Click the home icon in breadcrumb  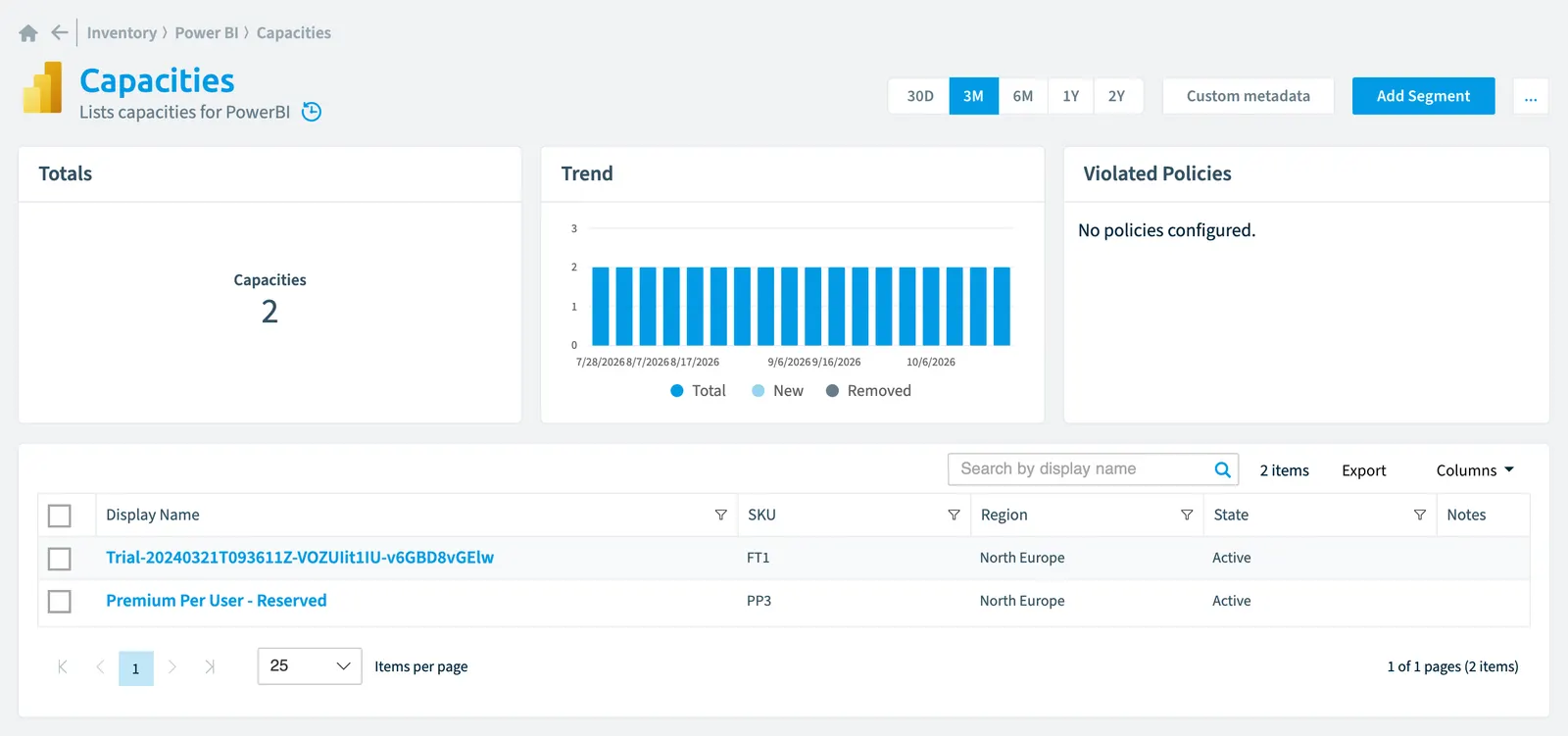point(28,33)
